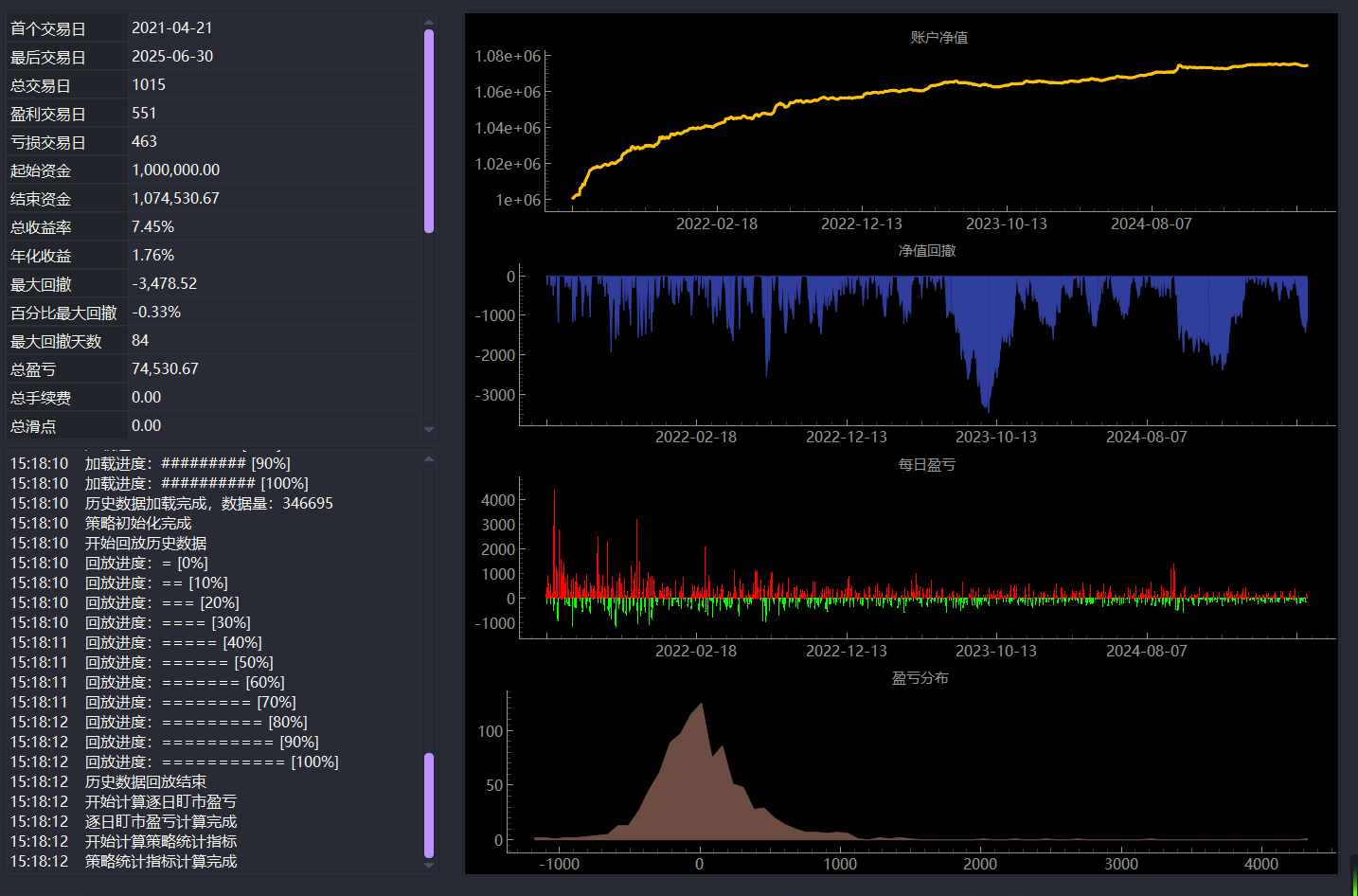Select the 首个交易日 value 2021-04-21

[x=172, y=28]
